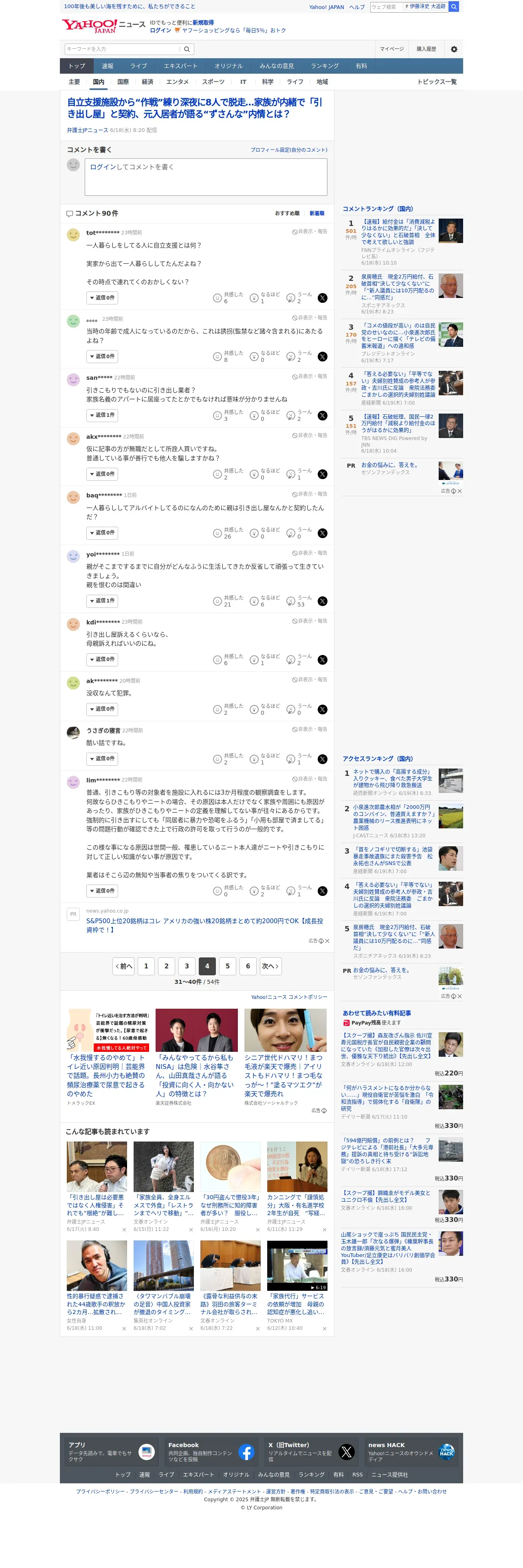
Task: Sort comments by おすすめ順
Action: 287,214
